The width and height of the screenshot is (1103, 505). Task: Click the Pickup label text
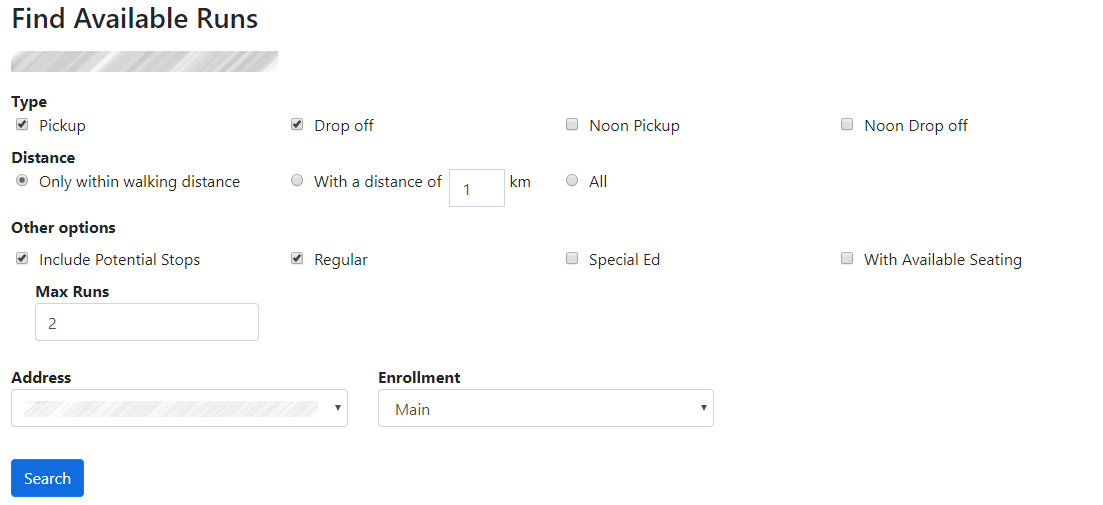[x=62, y=126]
